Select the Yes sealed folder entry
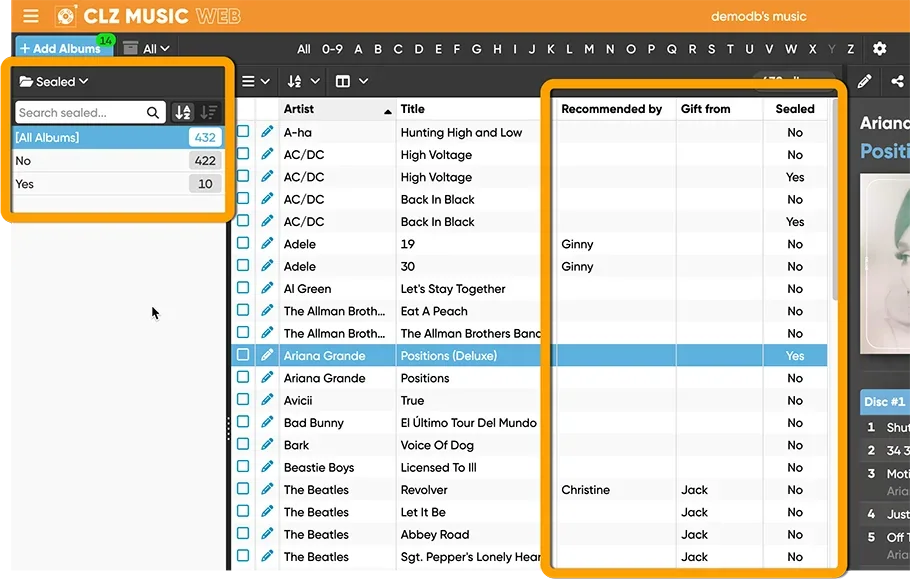The width and height of the screenshot is (910, 579). (118, 184)
